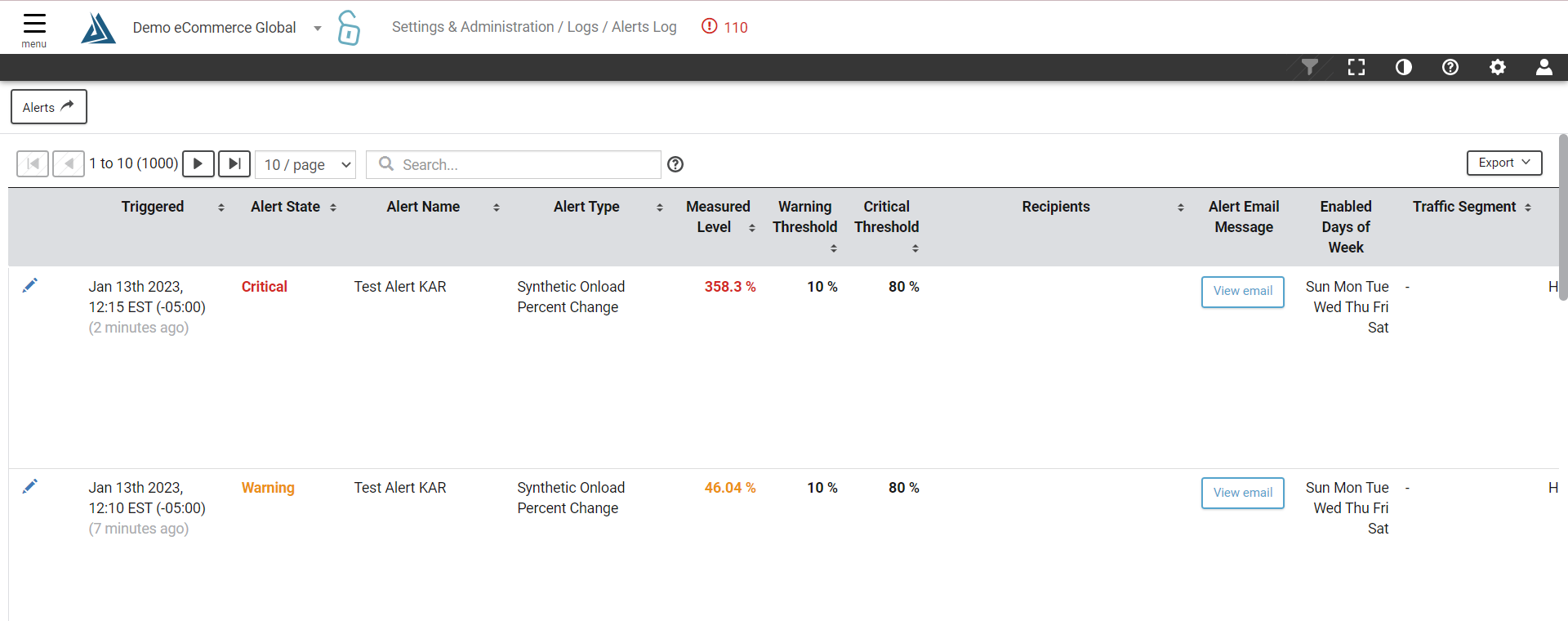Click the blue sail logo
The image size is (1568, 621).
[98, 28]
